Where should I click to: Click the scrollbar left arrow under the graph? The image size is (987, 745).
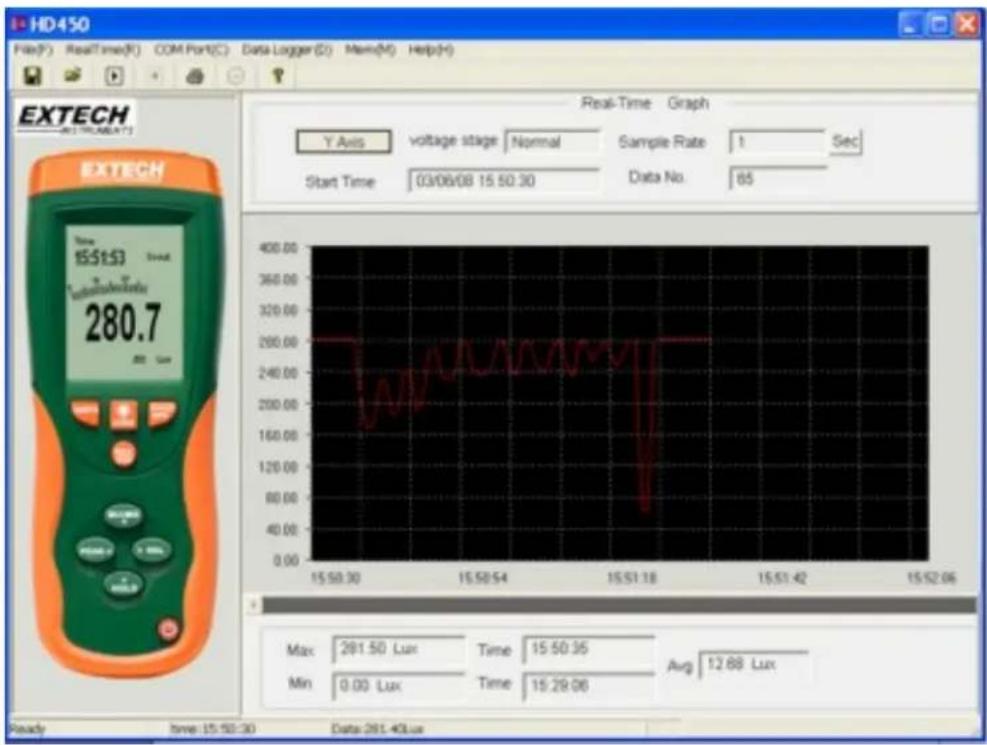point(254,605)
